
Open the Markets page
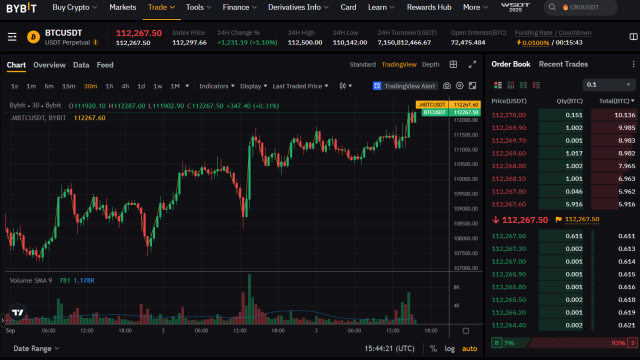[122, 7]
